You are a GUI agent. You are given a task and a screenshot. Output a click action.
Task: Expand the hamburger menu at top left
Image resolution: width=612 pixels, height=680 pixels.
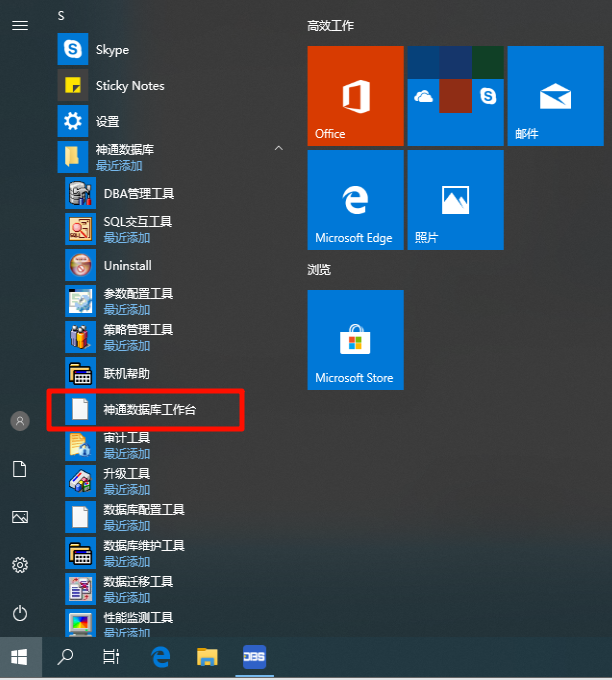pyautogui.click(x=20, y=26)
